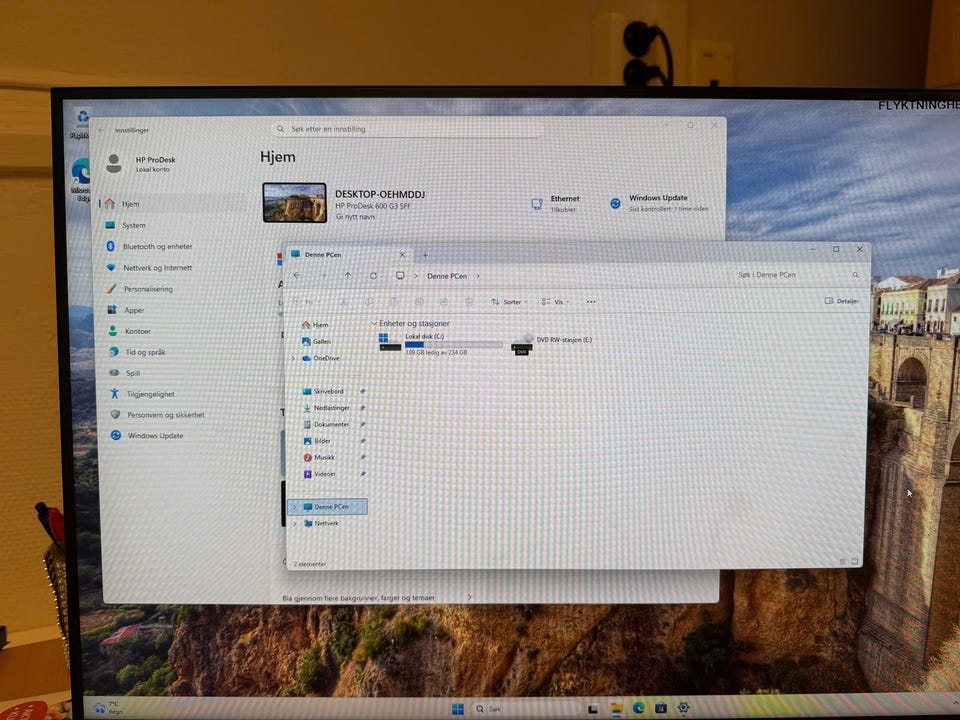Select Lokal disk (C:) drive

[440, 344]
